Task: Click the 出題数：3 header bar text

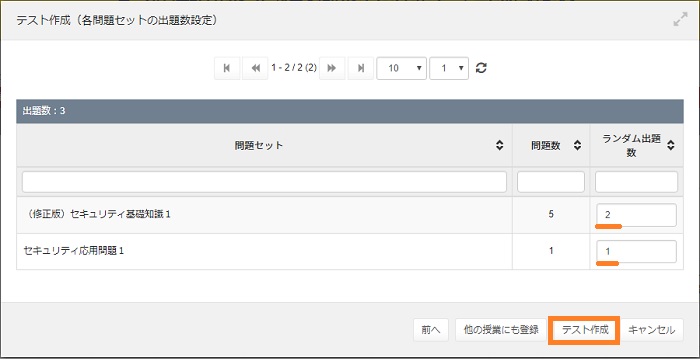Action: [44, 111]
